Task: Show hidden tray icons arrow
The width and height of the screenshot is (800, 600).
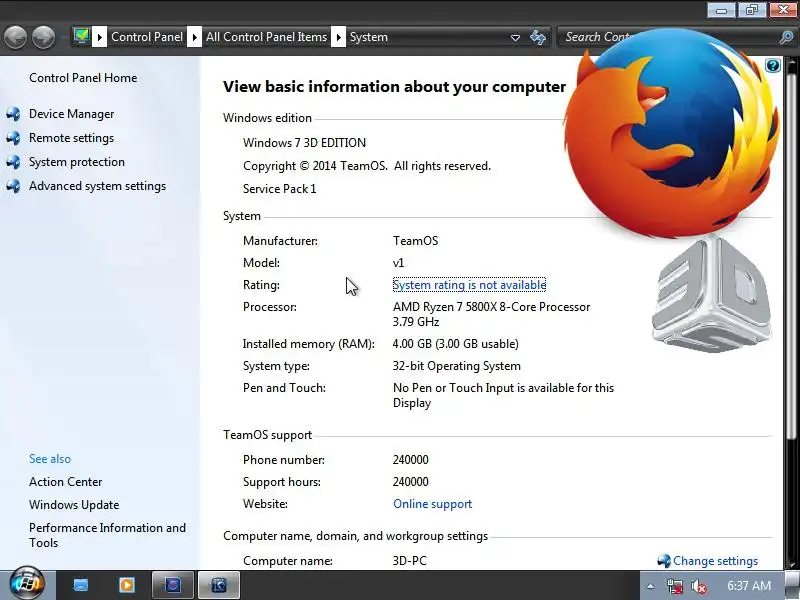Action: [x=651, y=586]
